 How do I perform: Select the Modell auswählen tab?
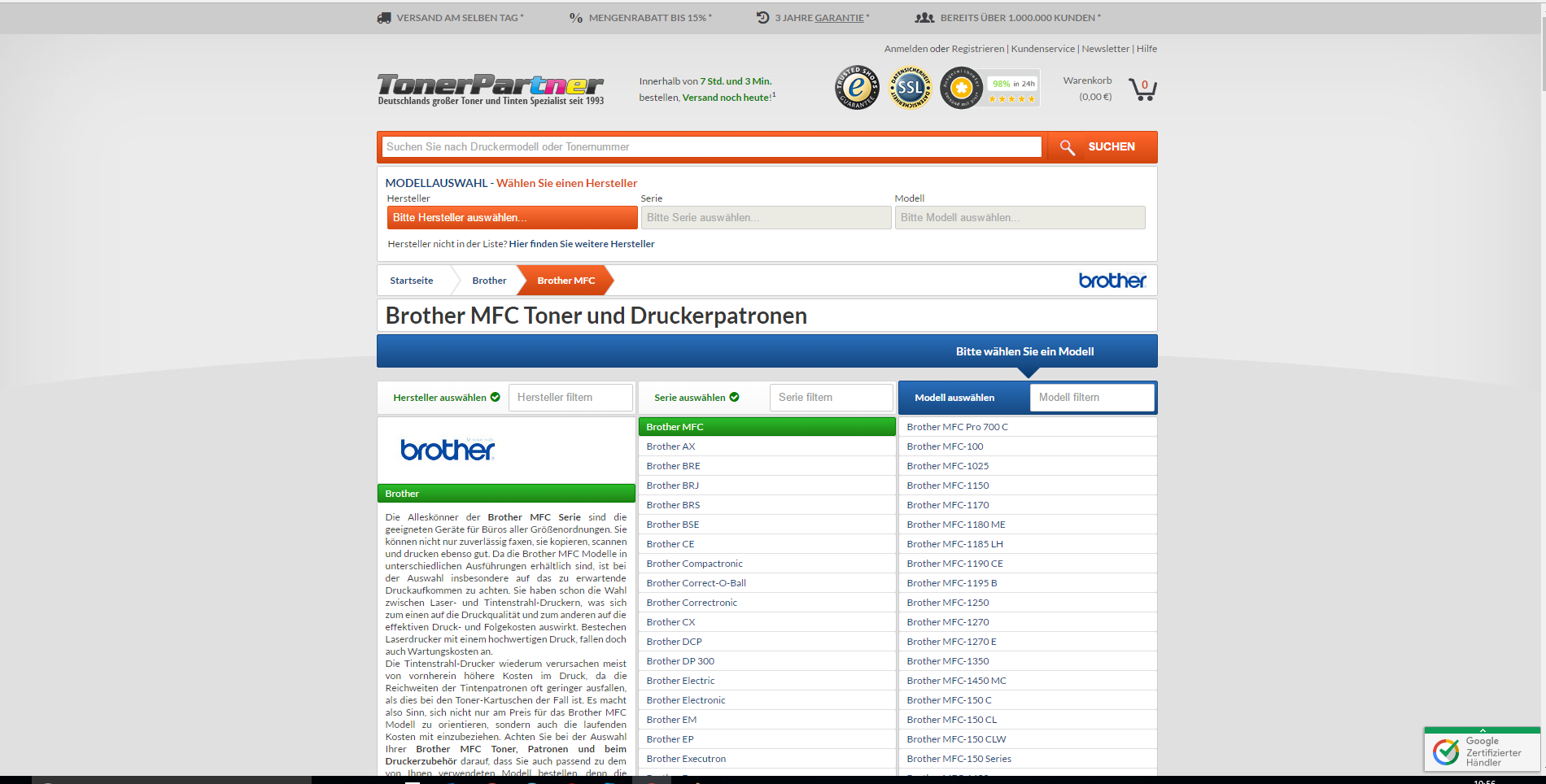[954, 398]
